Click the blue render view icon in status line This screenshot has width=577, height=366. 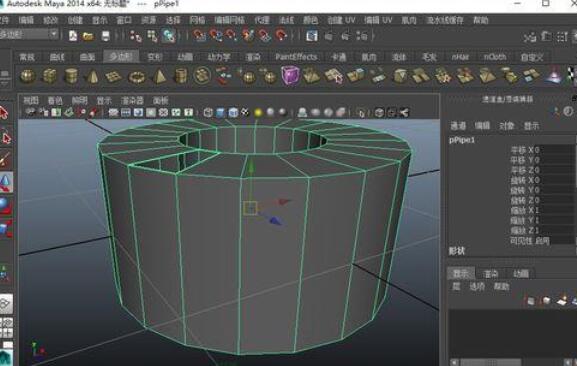pyautogui.click(x=312, y=36)
